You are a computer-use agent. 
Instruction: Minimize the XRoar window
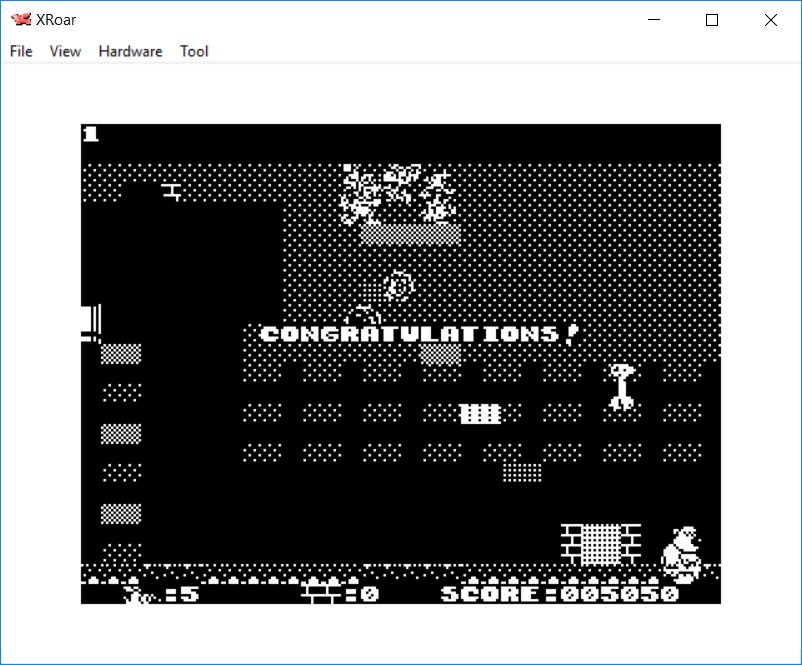point(654,20)
